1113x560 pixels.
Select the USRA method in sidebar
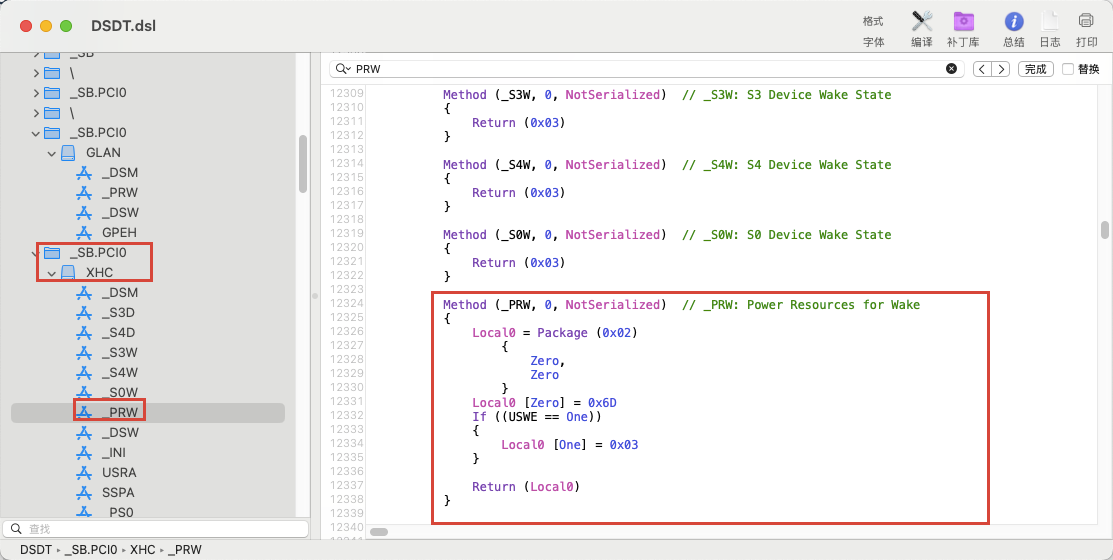pos(119,472)
